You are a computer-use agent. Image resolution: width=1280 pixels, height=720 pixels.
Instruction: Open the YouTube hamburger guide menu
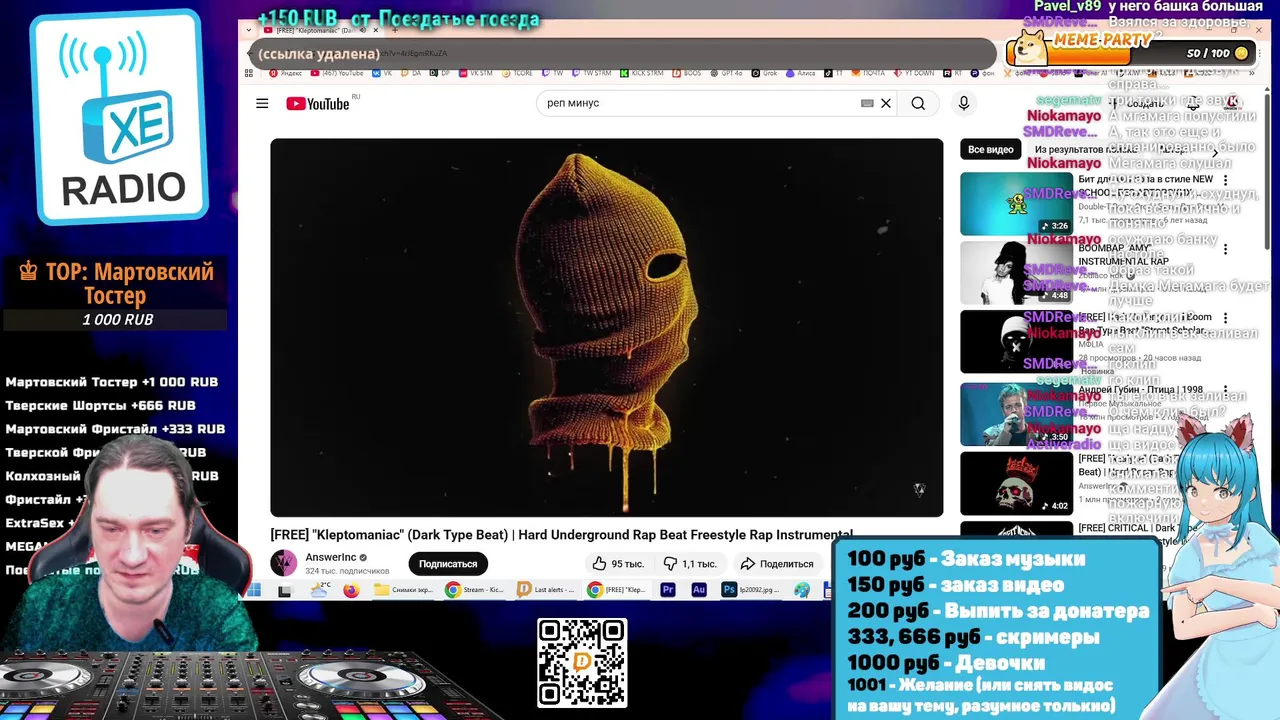pyautogui.click(x=262, y=103)
